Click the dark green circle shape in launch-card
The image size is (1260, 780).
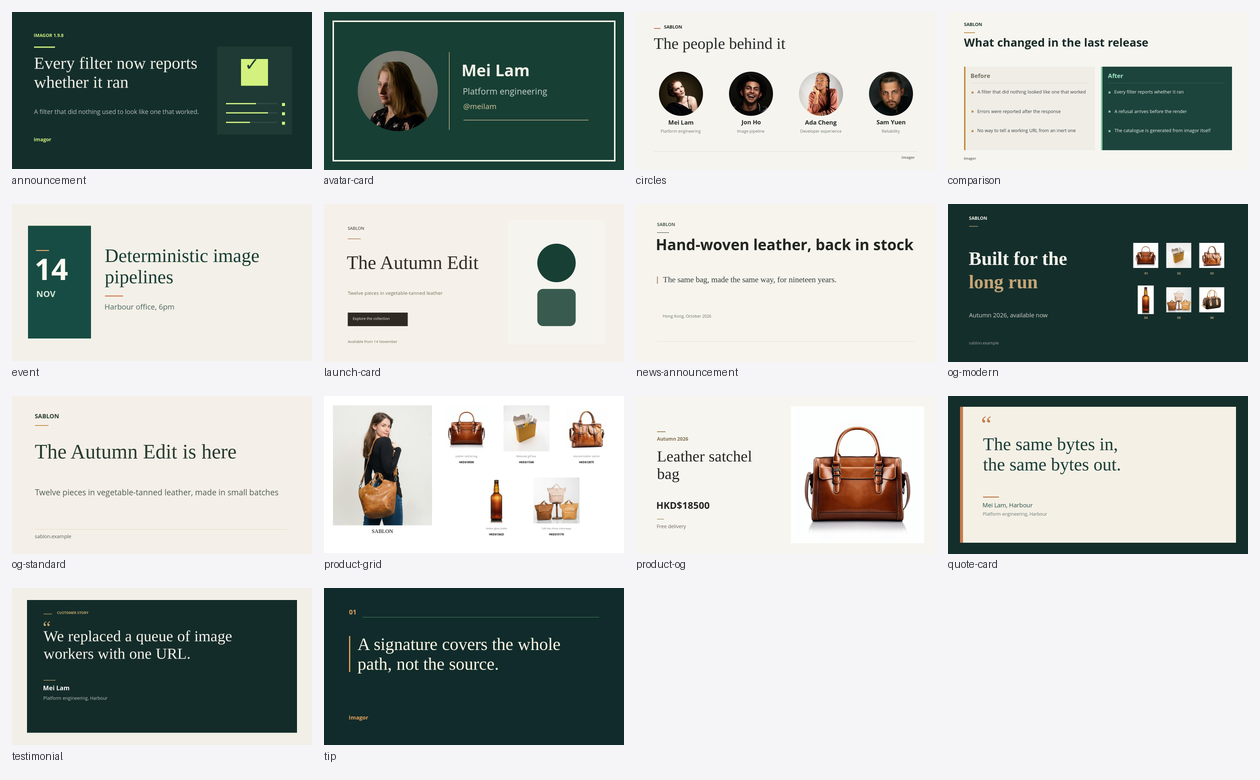point(556,263)
